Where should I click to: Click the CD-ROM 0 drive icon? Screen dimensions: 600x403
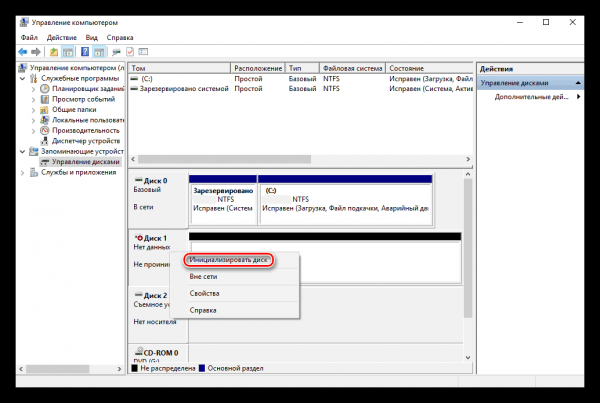pyautogui.click(x=139, y=352)
